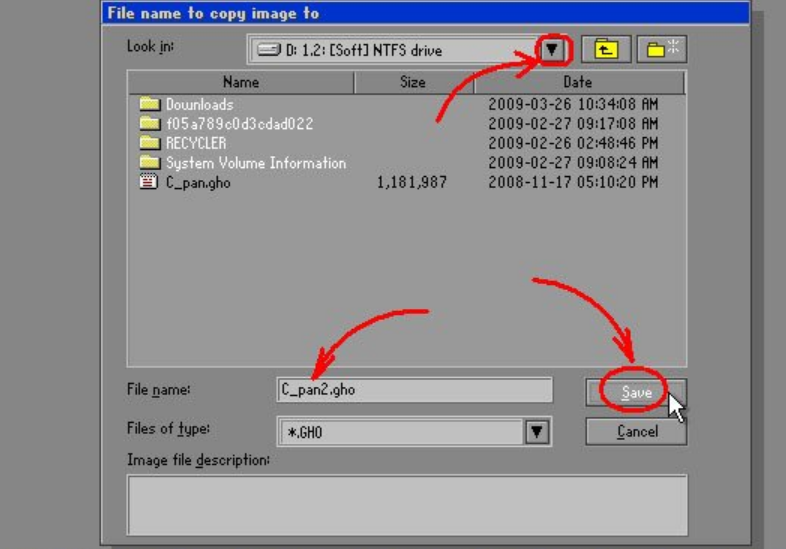
Task: Click the Create New Folder icon
Action: (663, 49)
